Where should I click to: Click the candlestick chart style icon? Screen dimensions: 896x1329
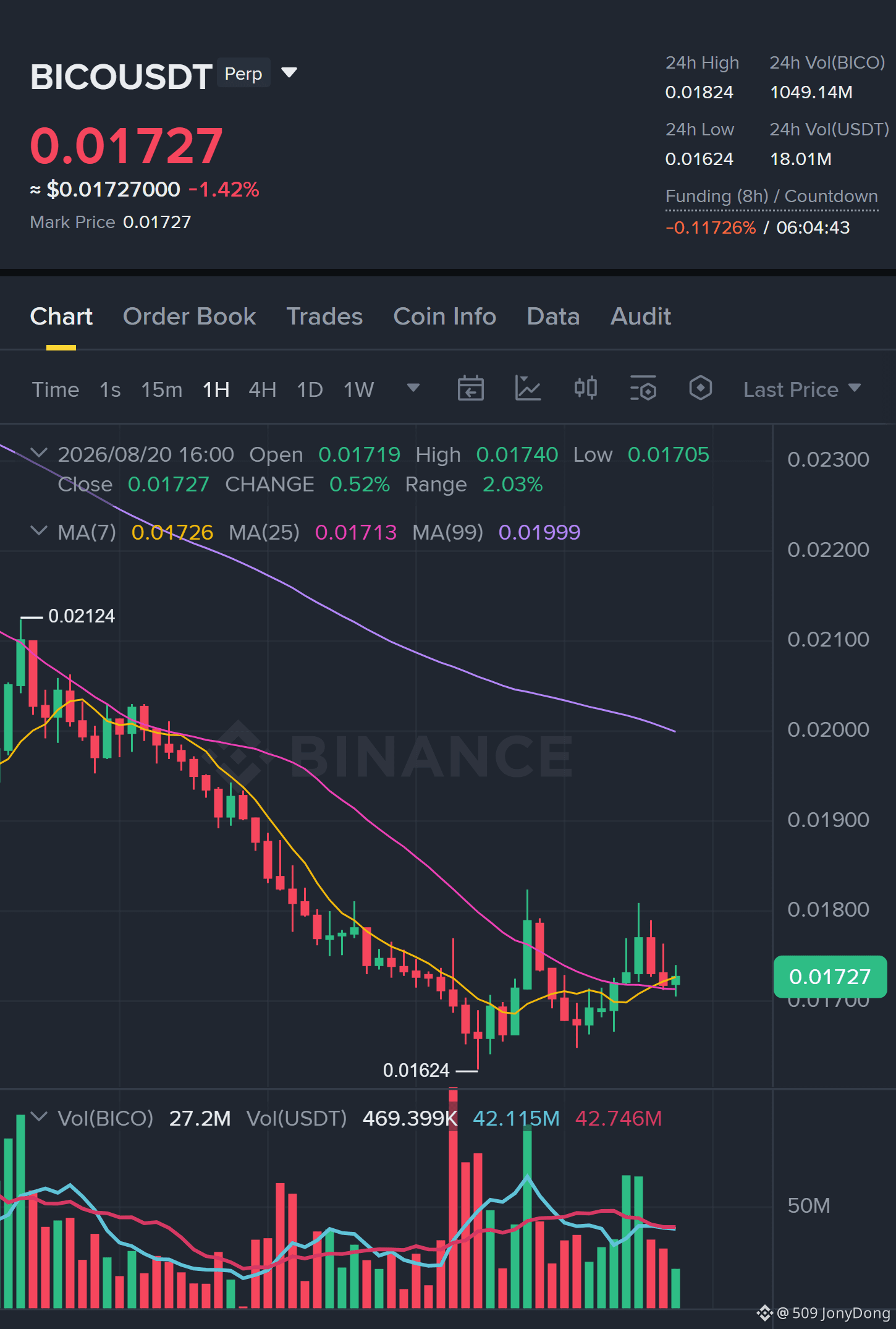coord(586,389)
